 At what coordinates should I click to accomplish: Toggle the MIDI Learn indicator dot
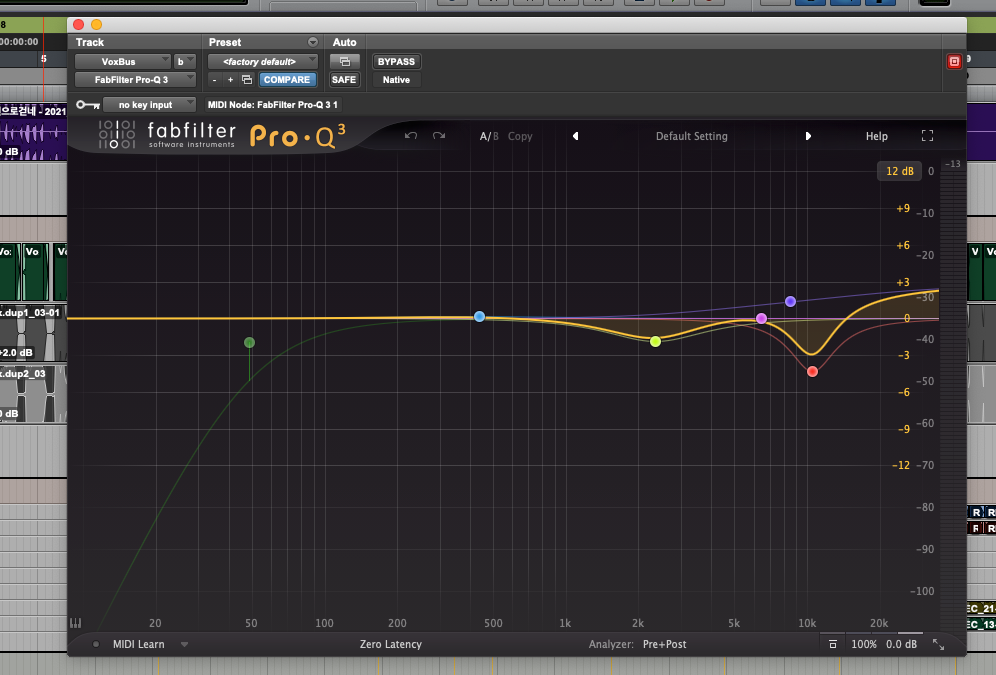click(x=96, y=644)
